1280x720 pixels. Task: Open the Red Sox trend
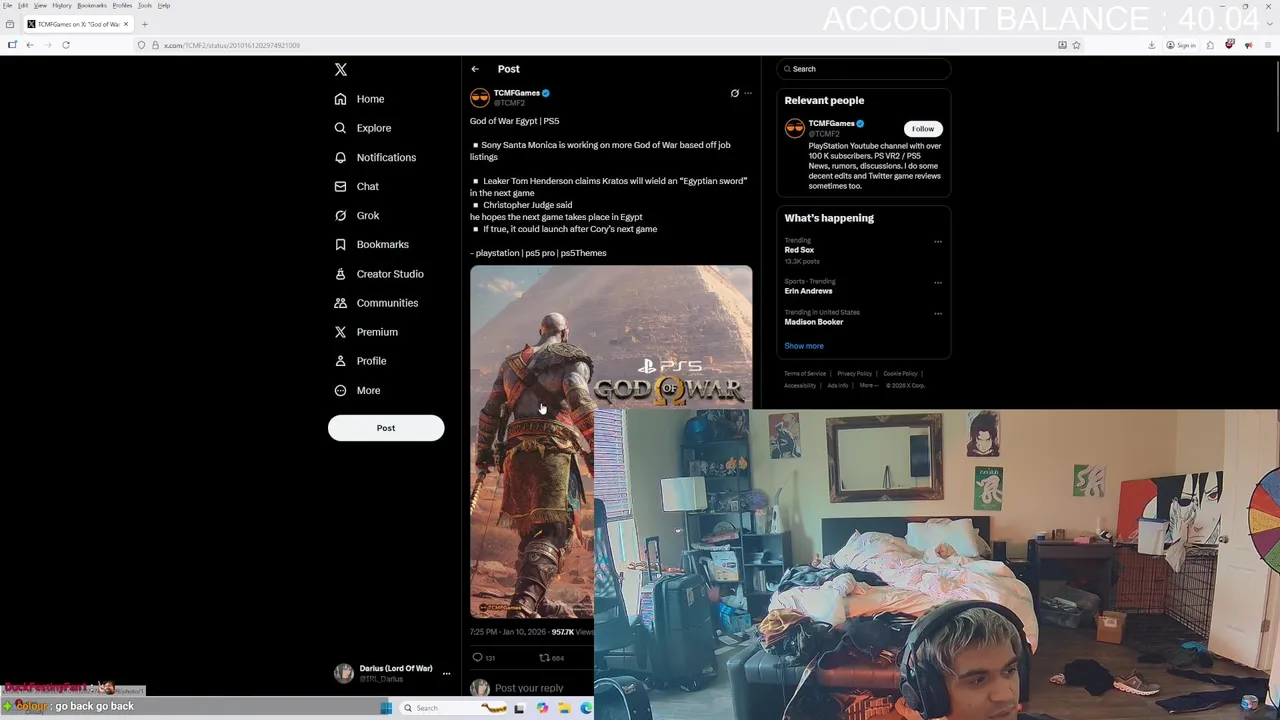pos(799,250)
